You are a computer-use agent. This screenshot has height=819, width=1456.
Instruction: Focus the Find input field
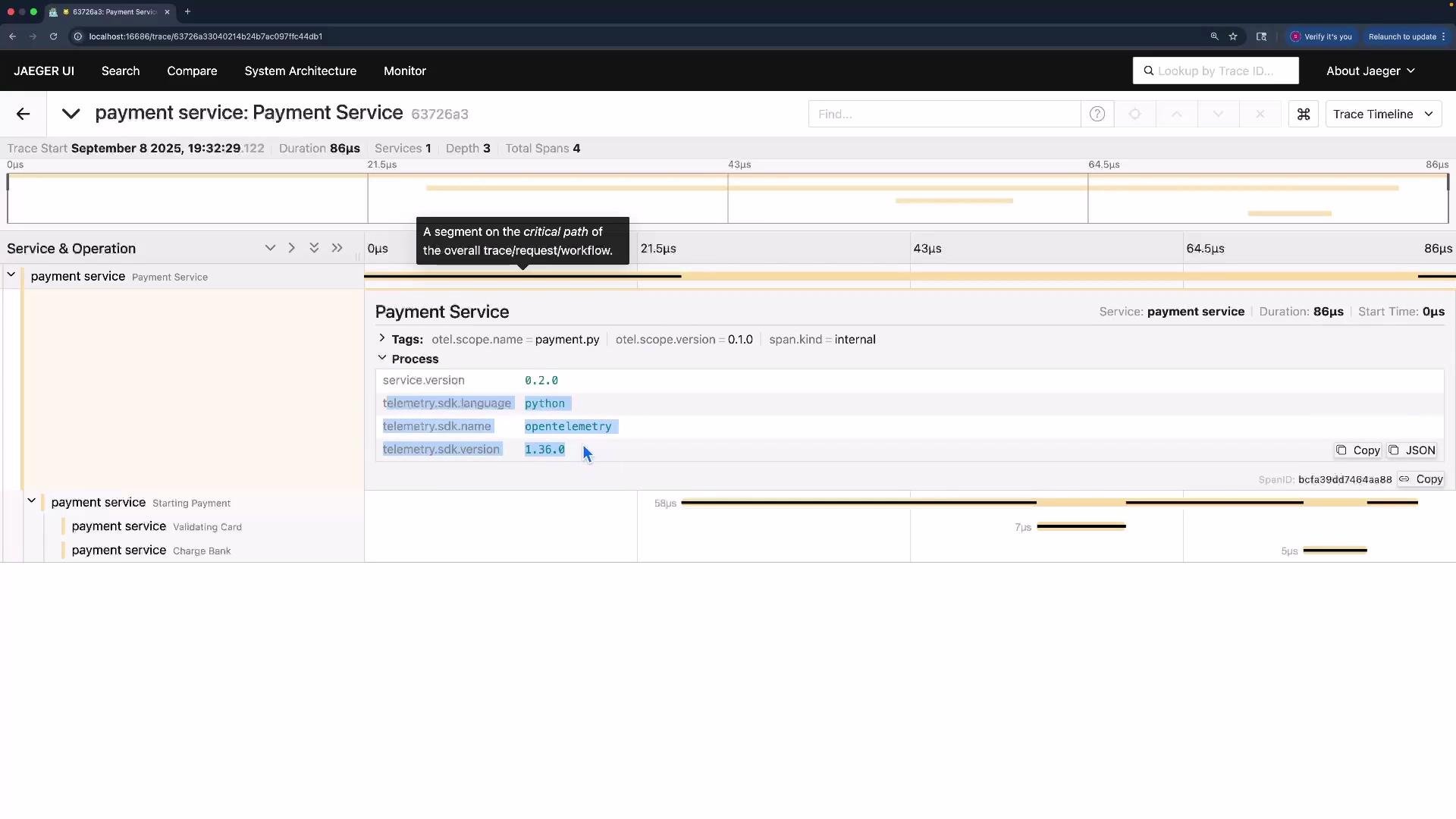point(944,114)
